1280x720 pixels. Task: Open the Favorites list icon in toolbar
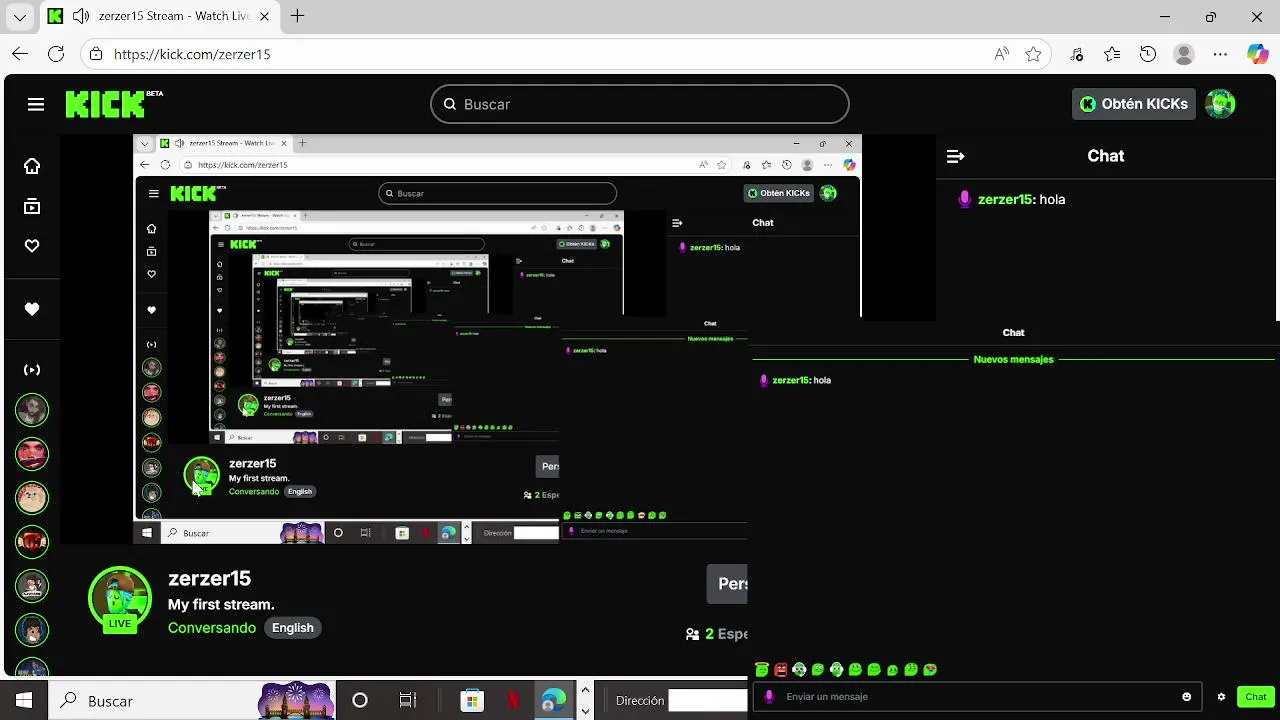(1112, 54)
